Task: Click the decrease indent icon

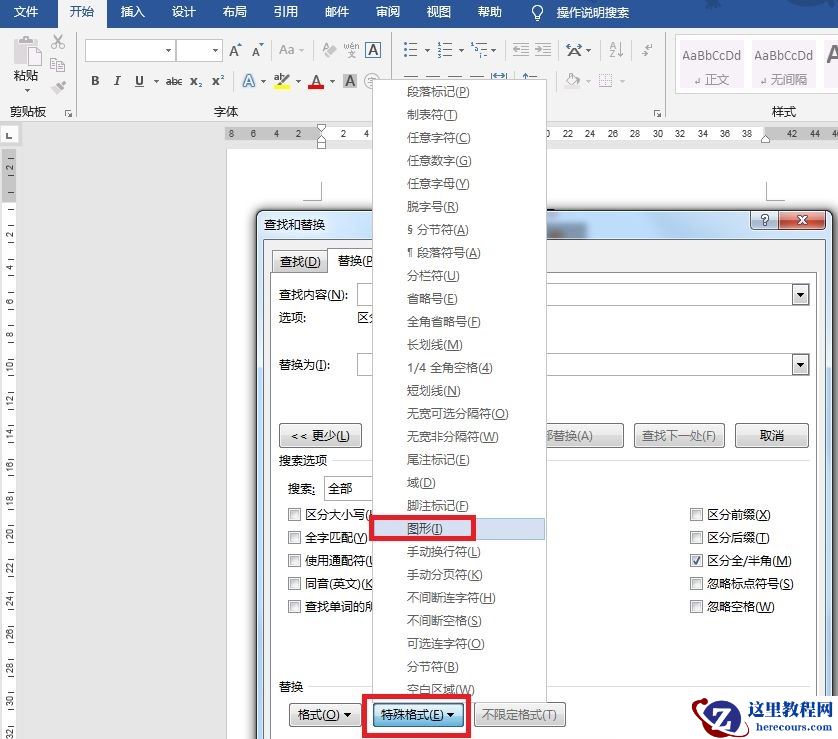Action: [521, 50]
